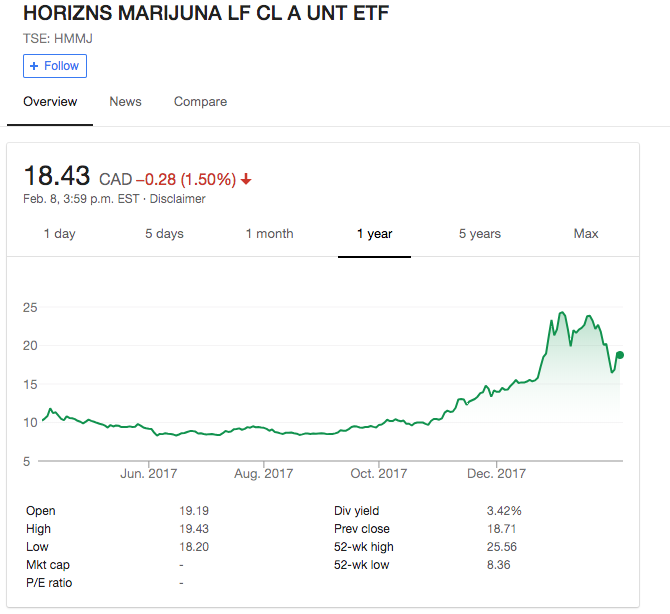Show the Max chart range

586,234
